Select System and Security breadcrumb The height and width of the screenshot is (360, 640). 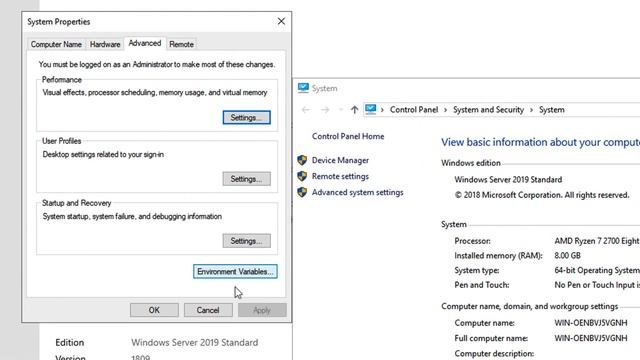[x=489, y=110]
